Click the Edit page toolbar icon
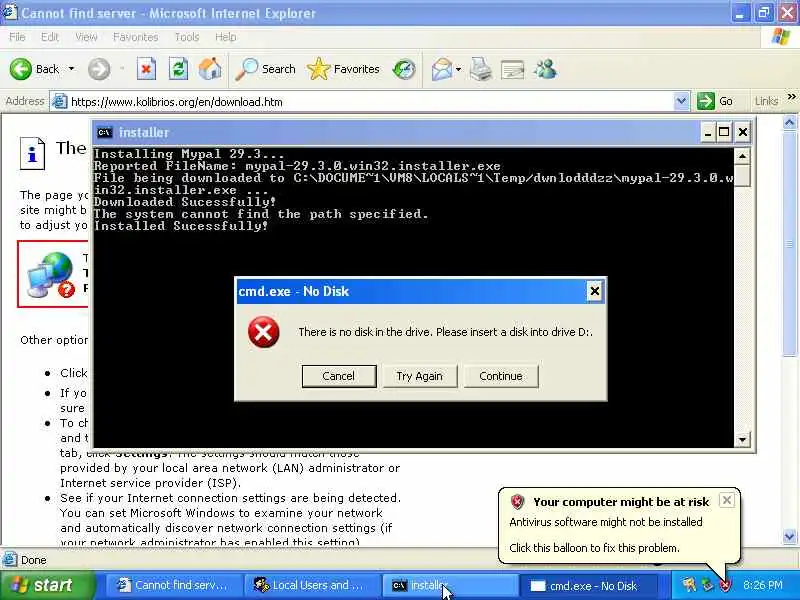Image resolution: width=800 pixels, height=600 pixels. (512, 69)
